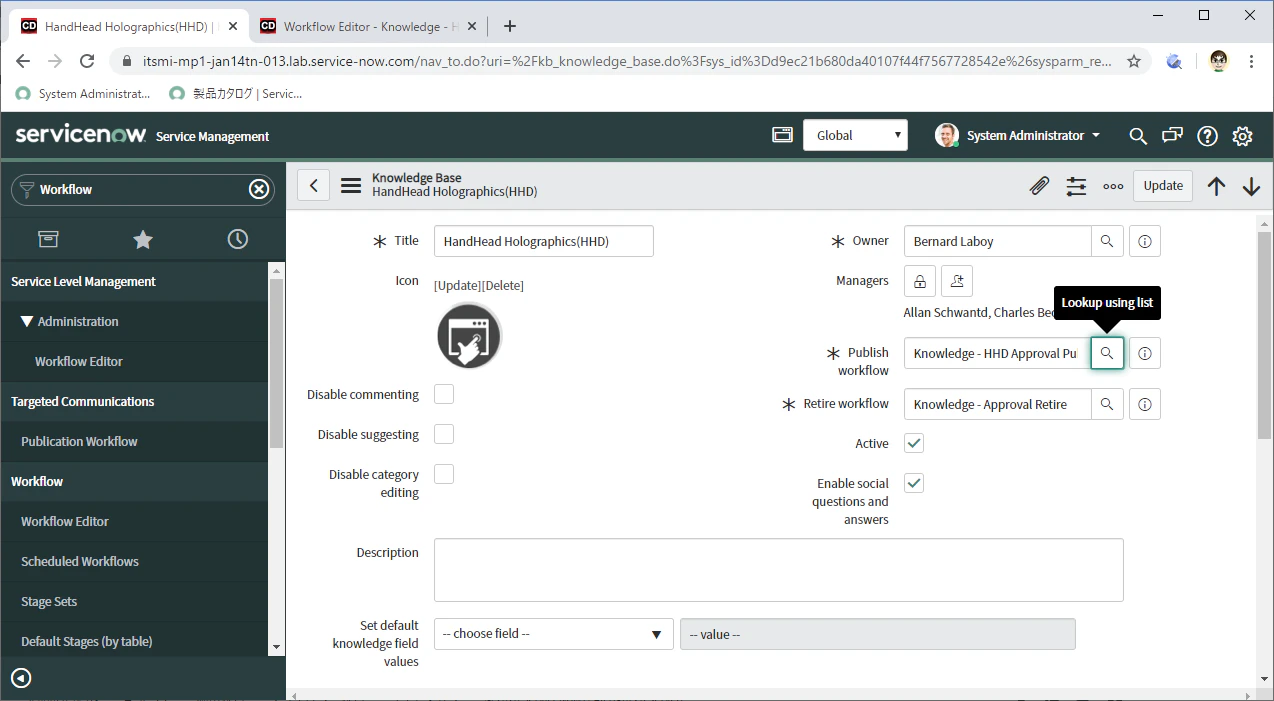The image size is (1274, 701).
Task: Focus the Owner input field
Action: [997, 241]
